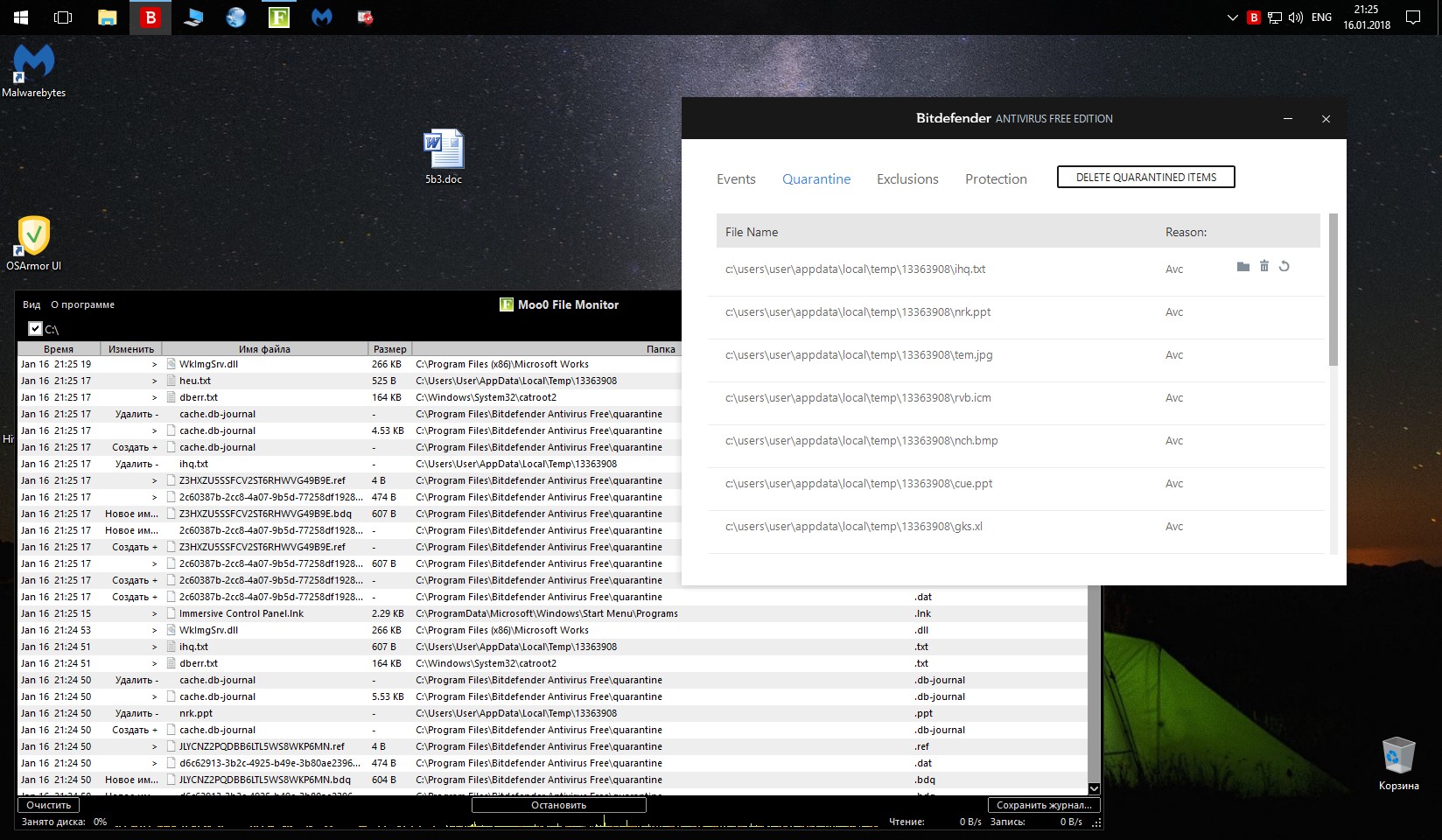Screen dimensions: 1442x840
Task: Select the Malwarebytes desktop shortcut
Action: click(33, 71)
